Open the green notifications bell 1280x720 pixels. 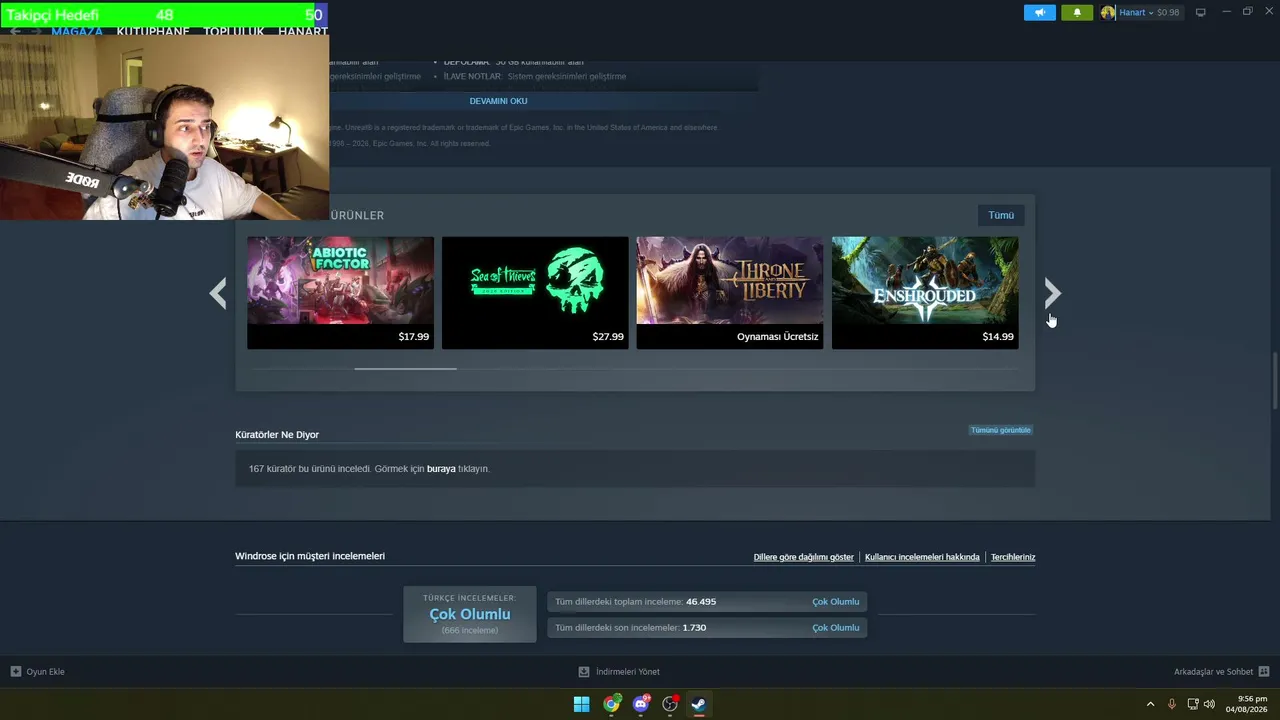(x=1077, y=13)
